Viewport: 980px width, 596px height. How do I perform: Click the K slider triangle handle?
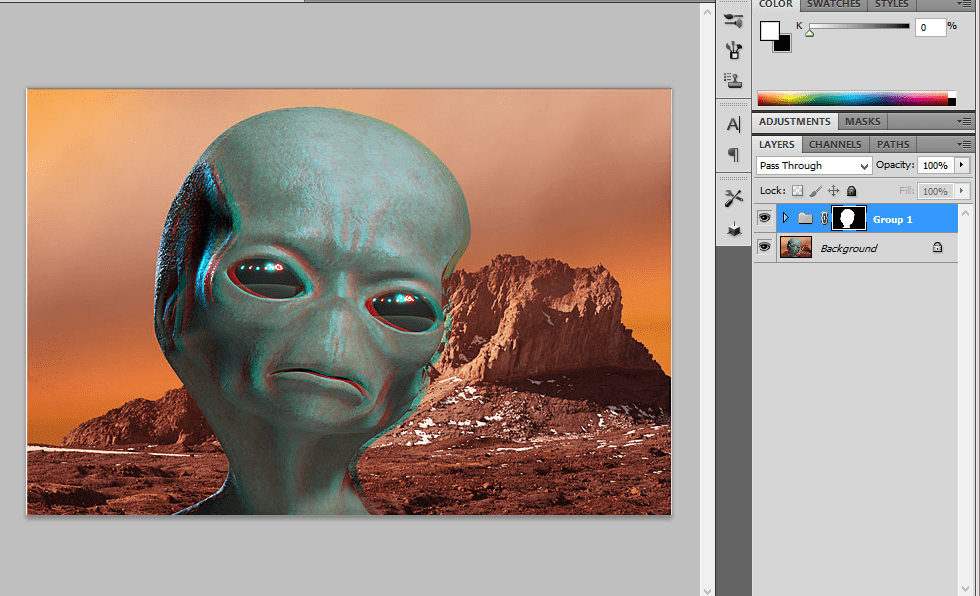point(809,32)
